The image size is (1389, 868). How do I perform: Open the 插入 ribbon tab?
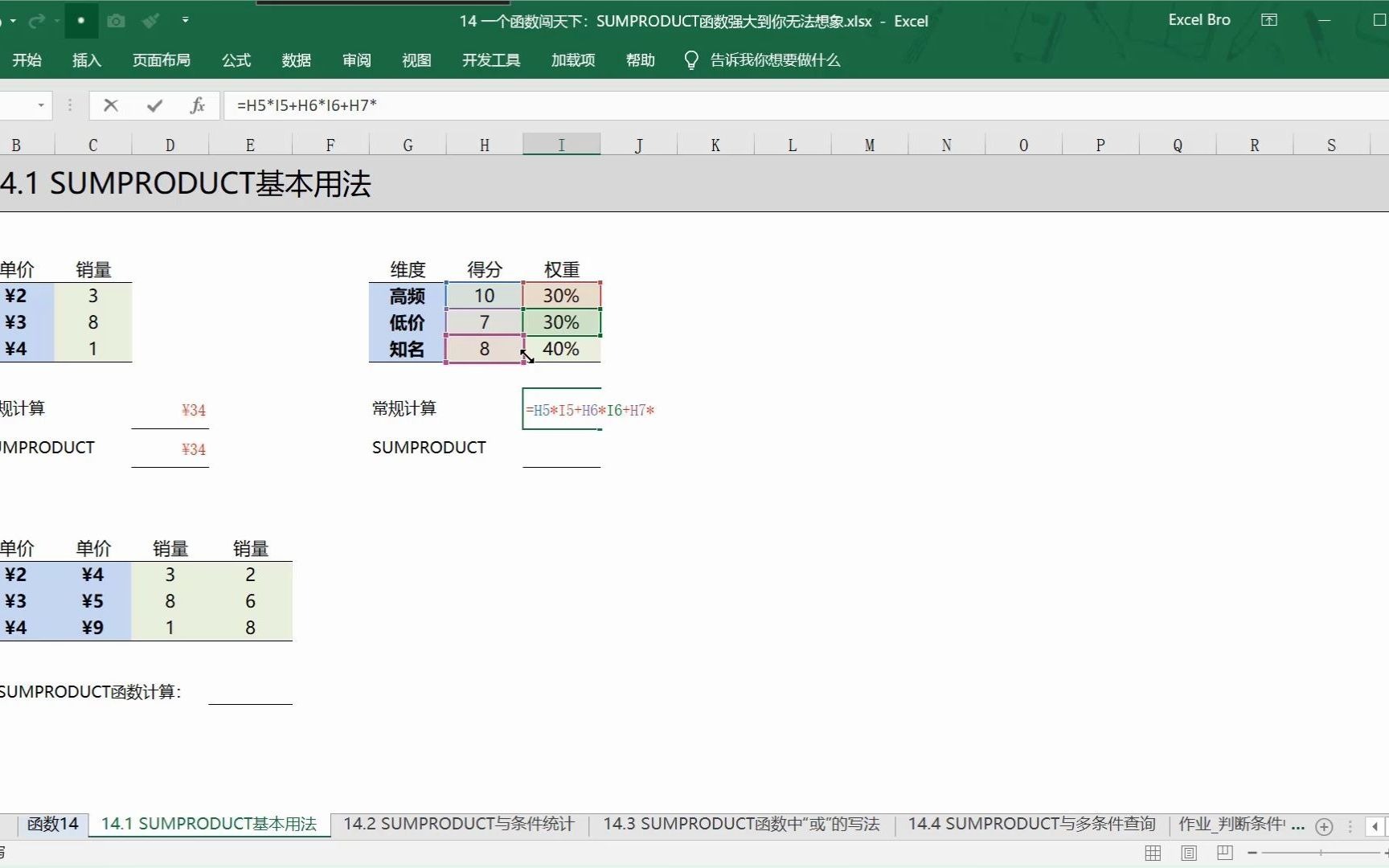click(x=87, y=60)
